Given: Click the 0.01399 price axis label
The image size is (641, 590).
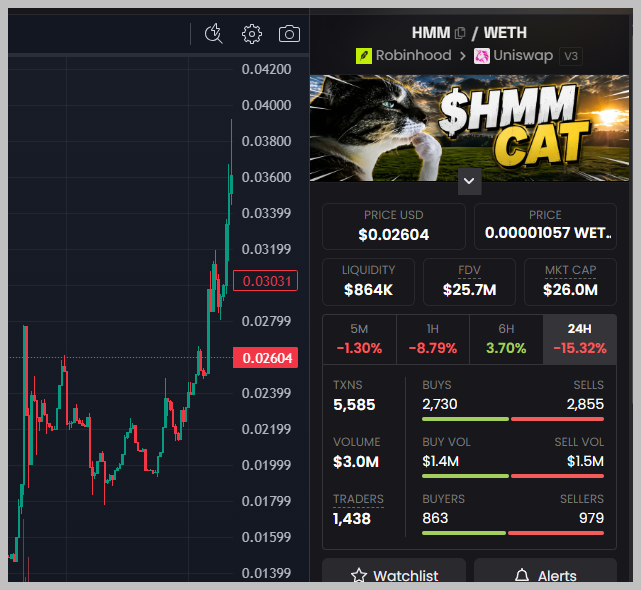Looking at the screenshot, I should click(x=266, y=573).
